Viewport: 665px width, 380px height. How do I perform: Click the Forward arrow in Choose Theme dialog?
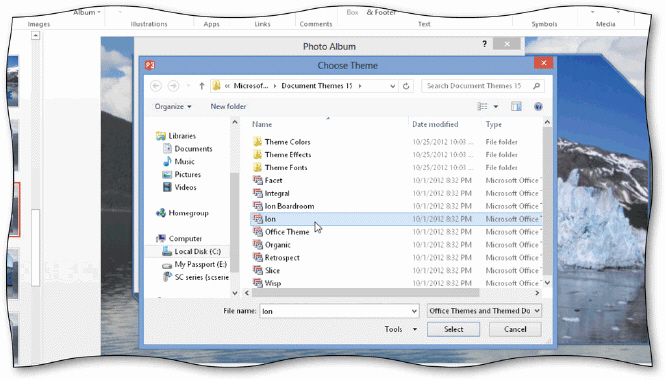click(173, 86)
